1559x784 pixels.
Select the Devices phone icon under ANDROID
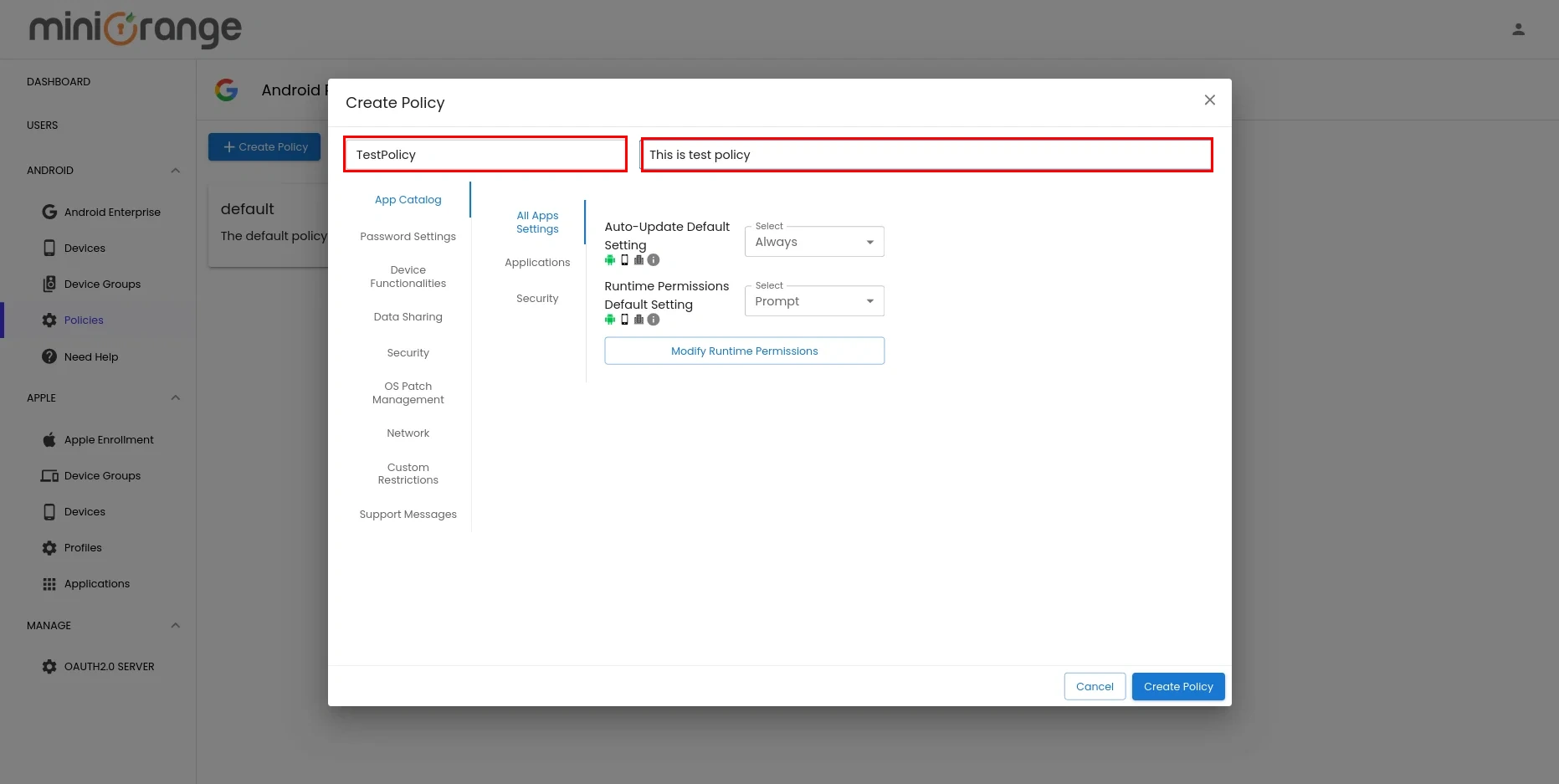tap(49, 248)
